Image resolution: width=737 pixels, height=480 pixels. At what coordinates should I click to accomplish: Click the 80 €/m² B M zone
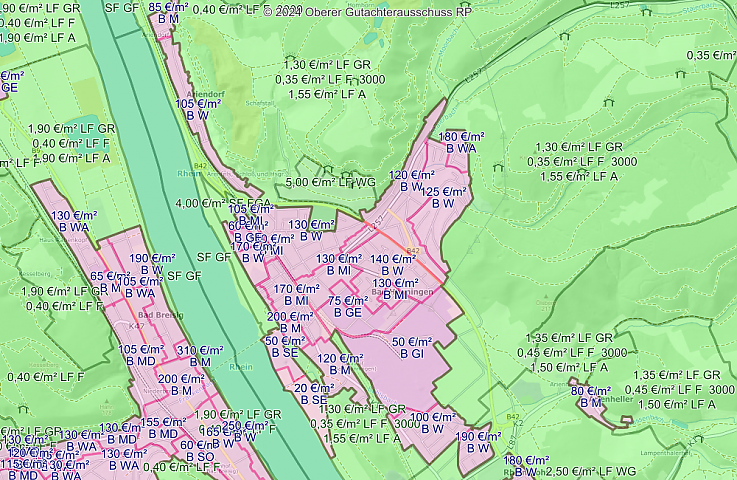tap(590, 397)
